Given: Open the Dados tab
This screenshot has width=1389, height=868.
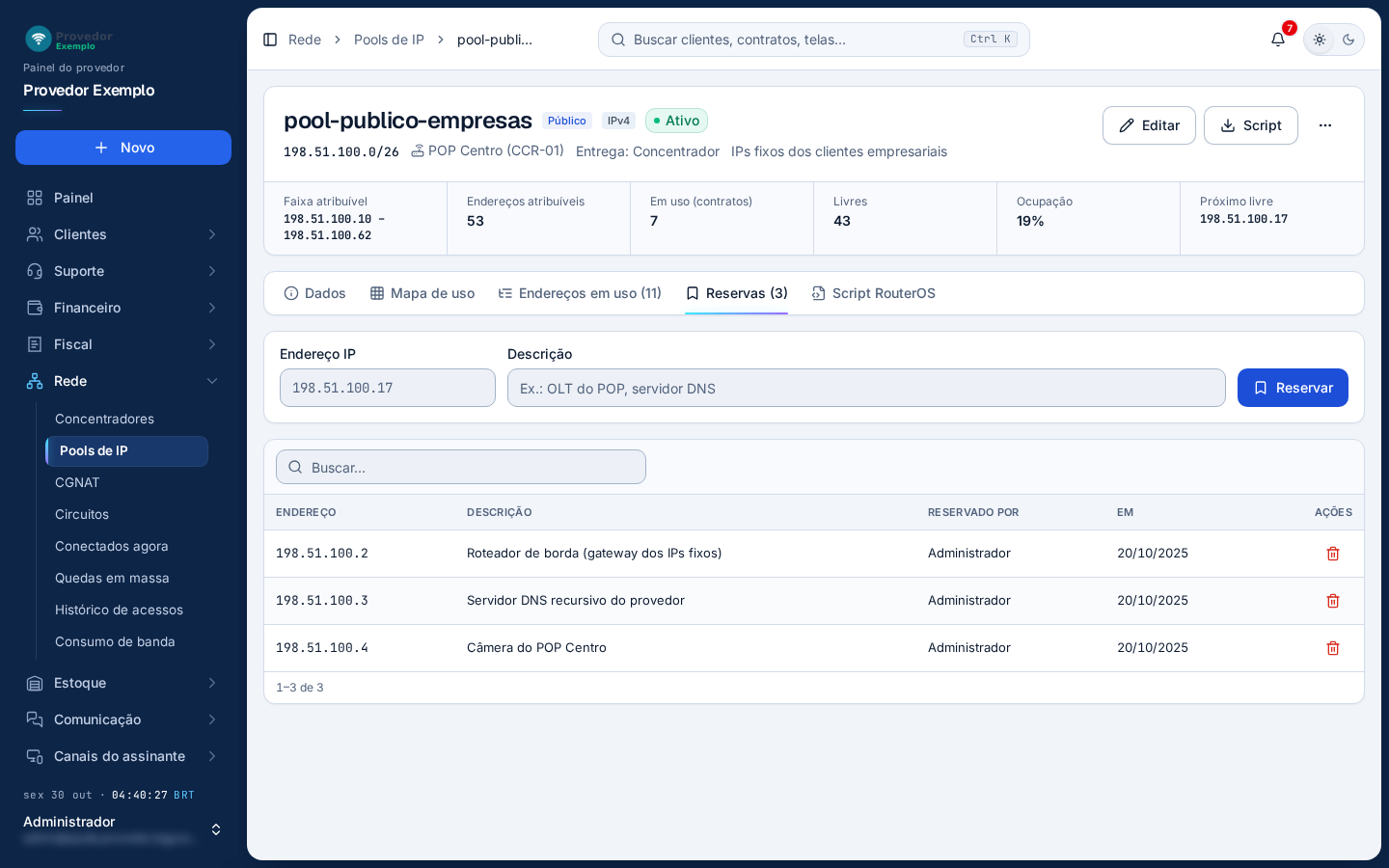Looking at the screenshot, I should pyautogui.click(x=314, y=293).
